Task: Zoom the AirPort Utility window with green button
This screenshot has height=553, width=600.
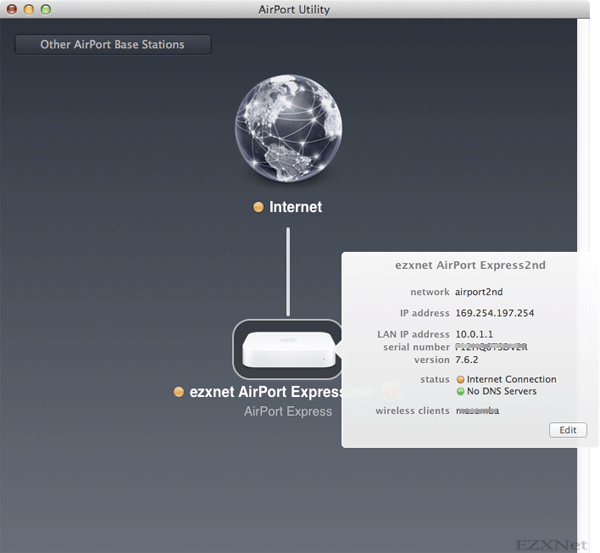Action: [46, 9]
